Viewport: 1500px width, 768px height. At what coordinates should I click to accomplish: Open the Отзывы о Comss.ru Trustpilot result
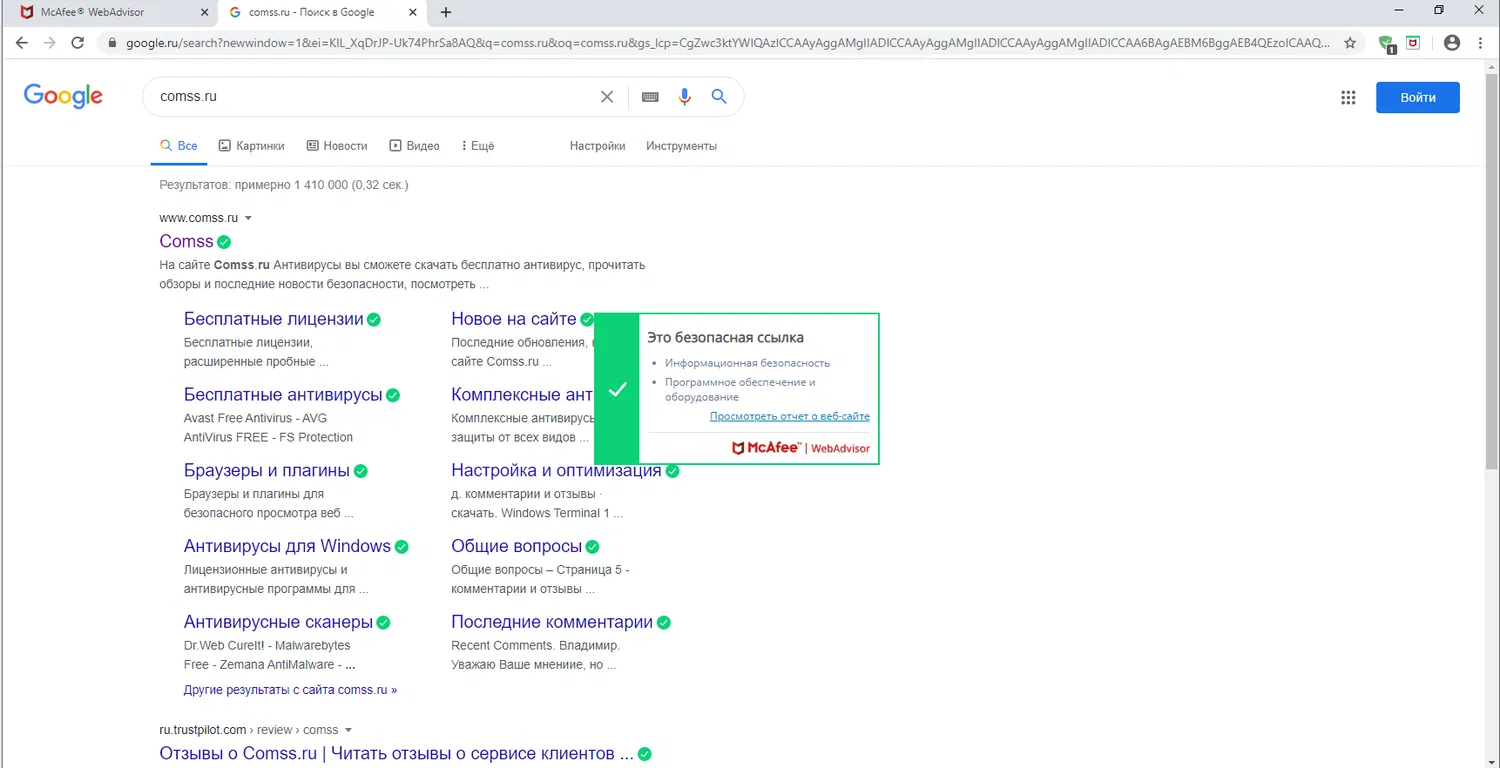pos(396,754)
